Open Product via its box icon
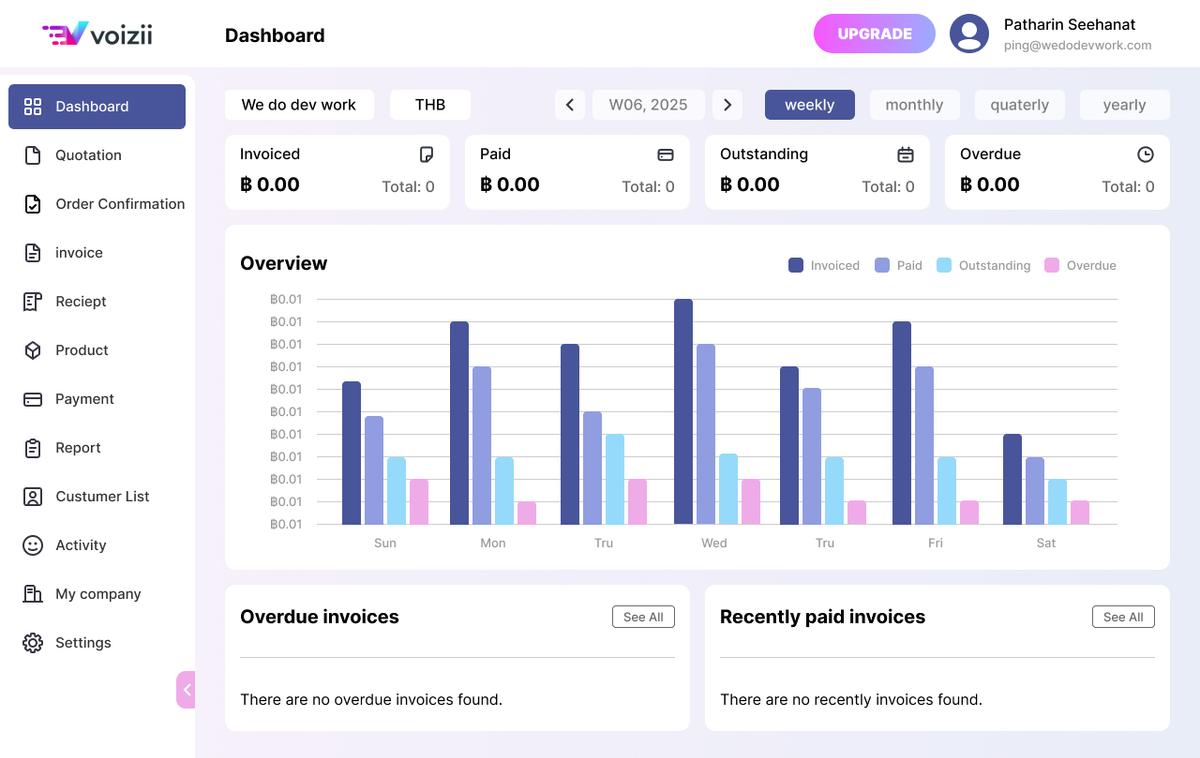 [x=33, y=350]
